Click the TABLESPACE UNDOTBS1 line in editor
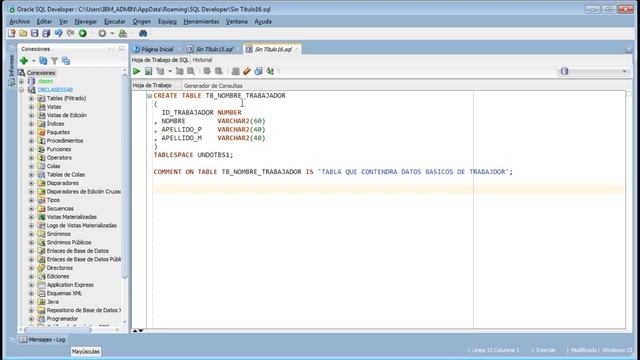The width and height of the screenshot is (640, 360). coord(193,155)
